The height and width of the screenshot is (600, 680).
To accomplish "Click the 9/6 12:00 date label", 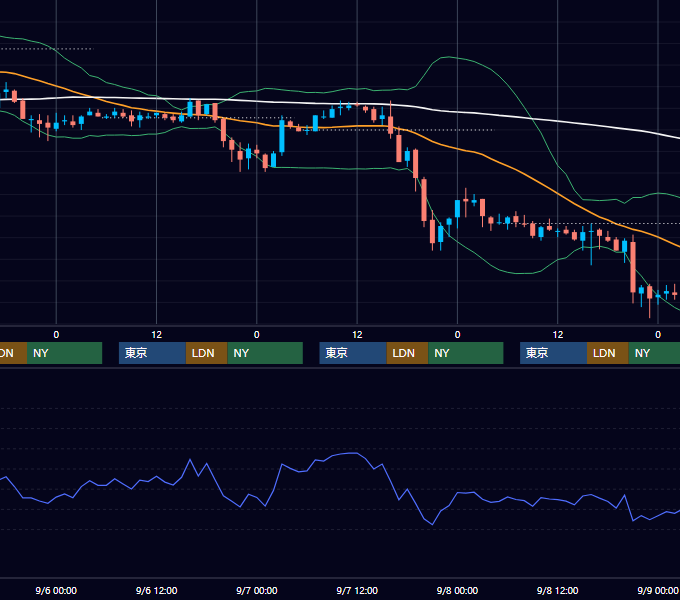I will tap(157, 590).
